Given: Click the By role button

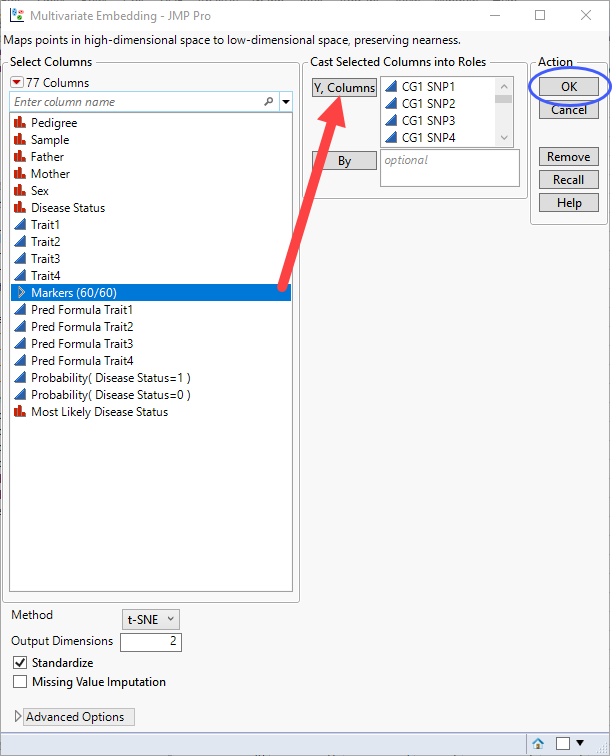Looking at the screenshot, I should coord(344,161).
